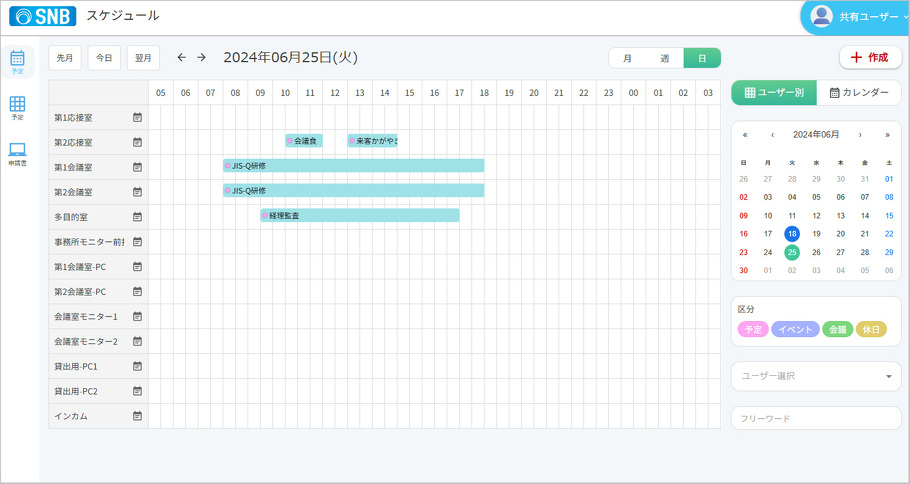This screenshot has height=484, width=910.
Task: Expand the 共有ユーザー account menu
Action: point(857,17)
